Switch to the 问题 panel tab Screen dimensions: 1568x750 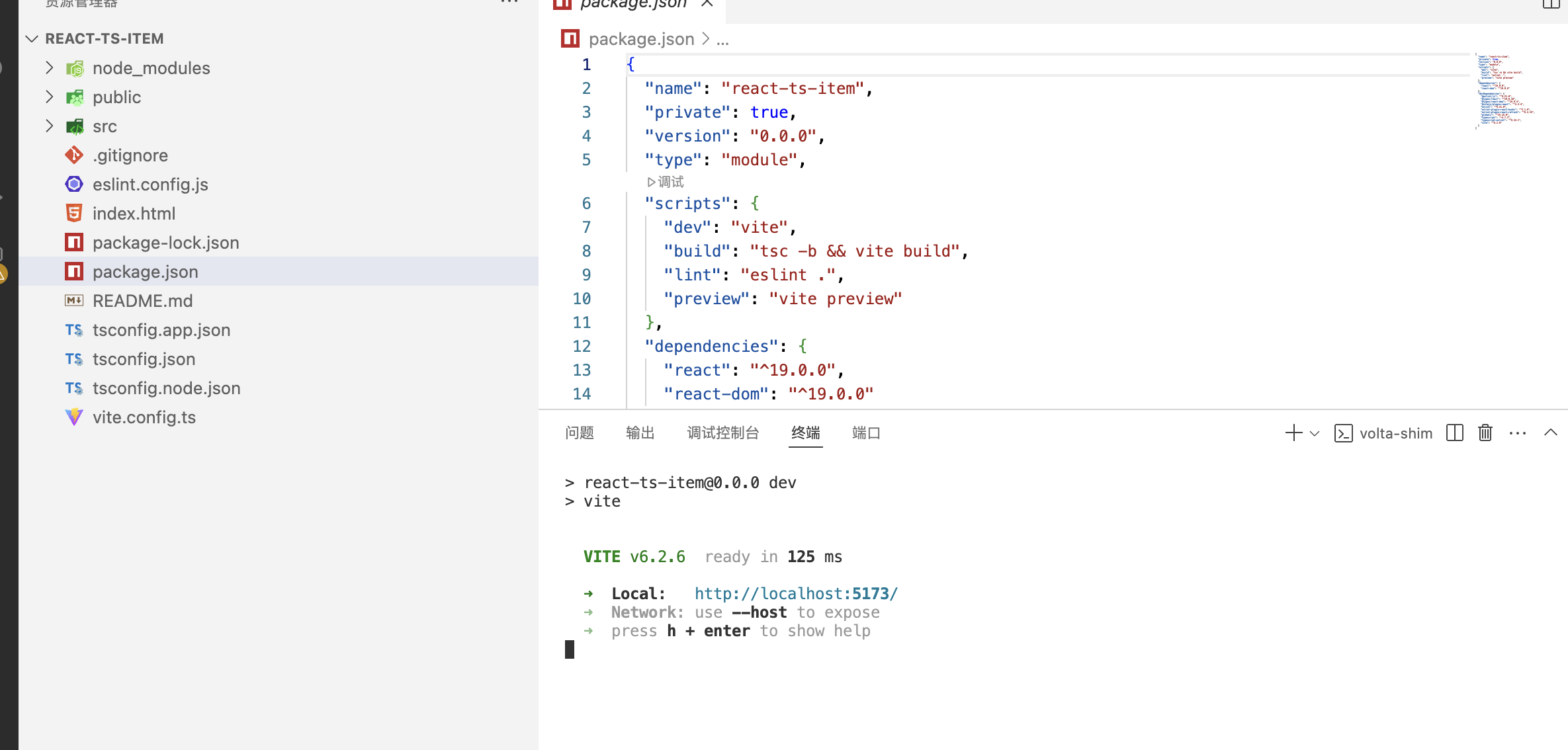(579, 433)
